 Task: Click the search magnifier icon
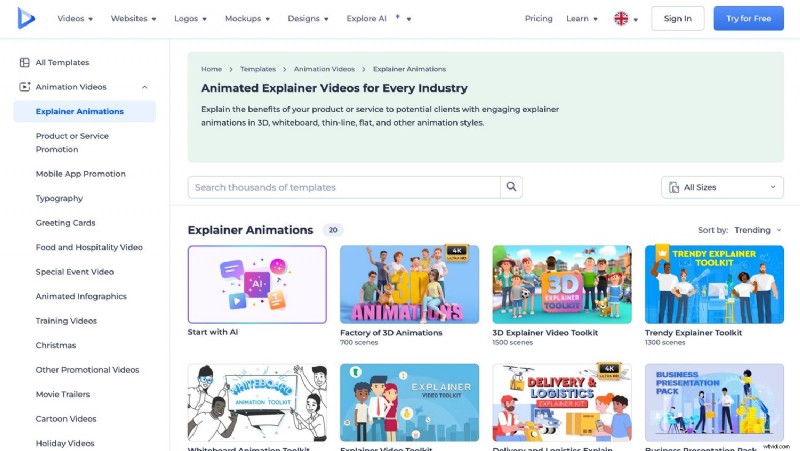tap(511, 187)
